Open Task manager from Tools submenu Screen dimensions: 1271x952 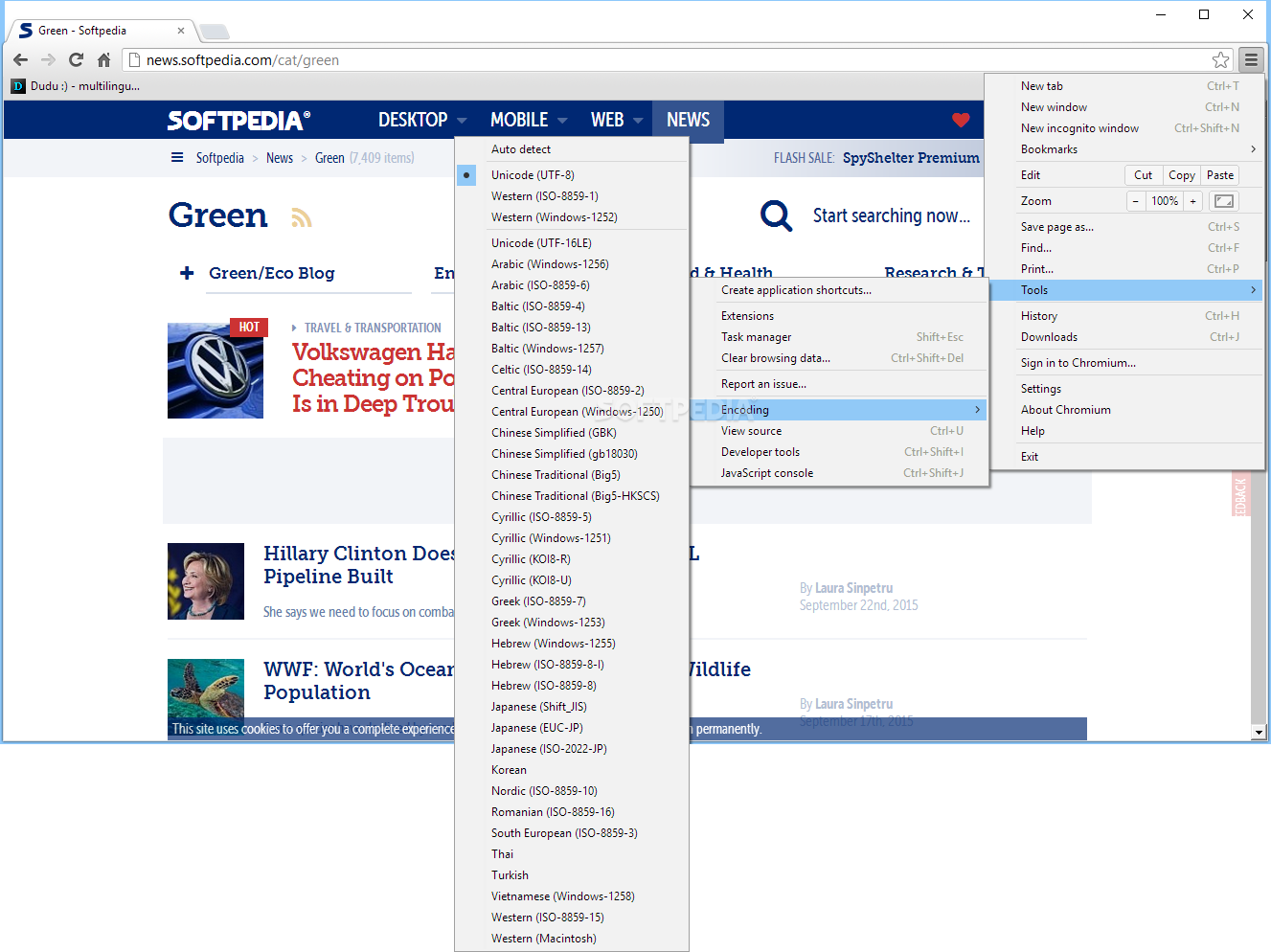pyautogui.click(x=839, y=337)
